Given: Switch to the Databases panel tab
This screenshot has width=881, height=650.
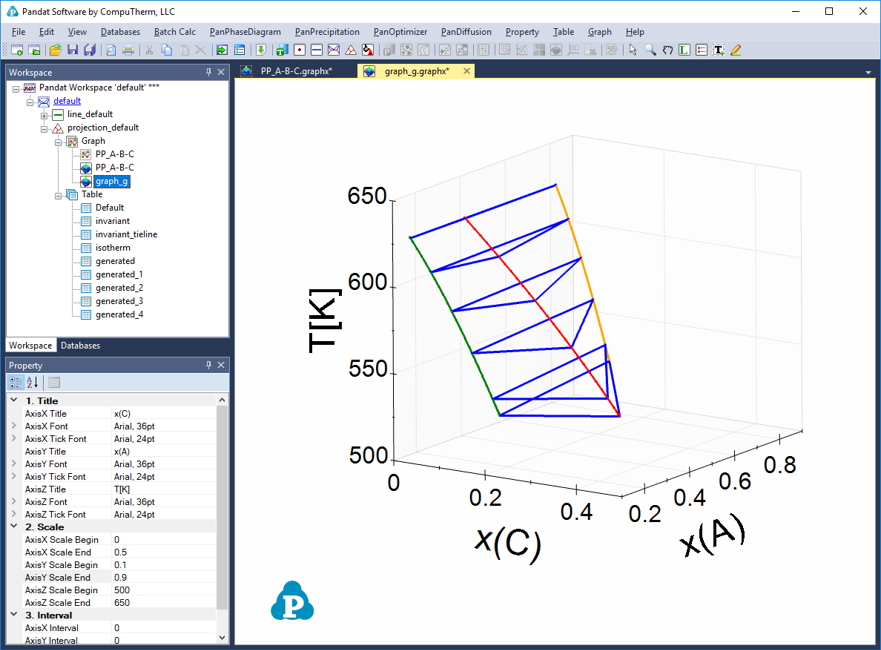Looking at the screenshot, I should click(x=80, y=345).
